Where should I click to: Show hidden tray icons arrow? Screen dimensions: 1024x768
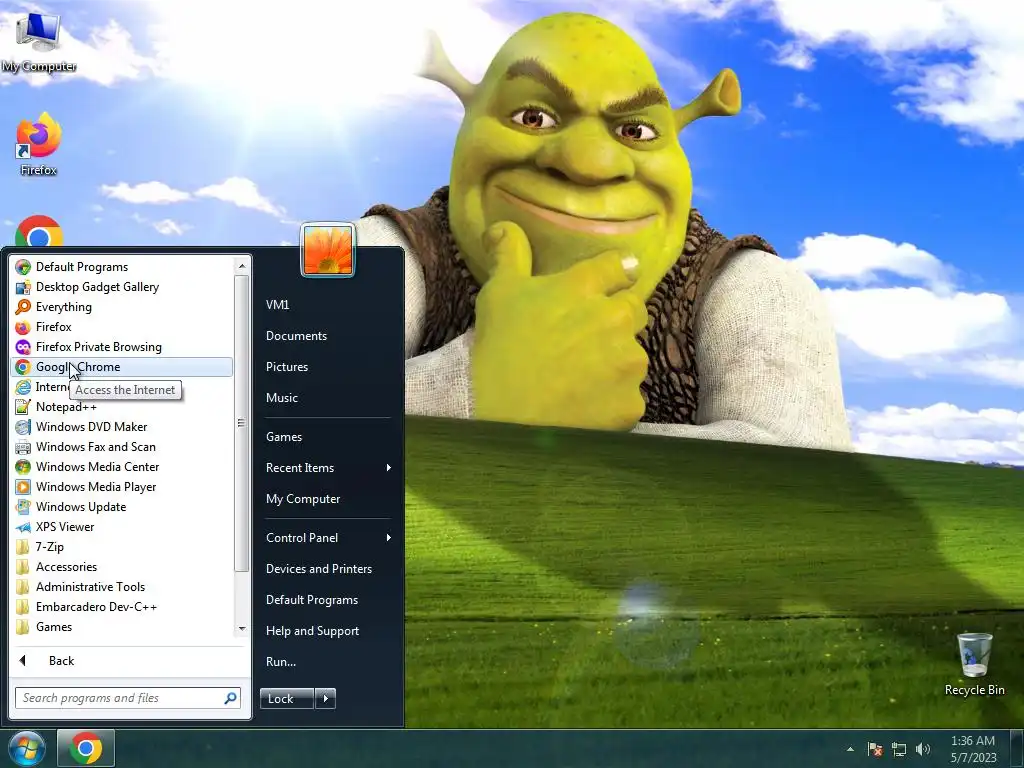point(850,749)
